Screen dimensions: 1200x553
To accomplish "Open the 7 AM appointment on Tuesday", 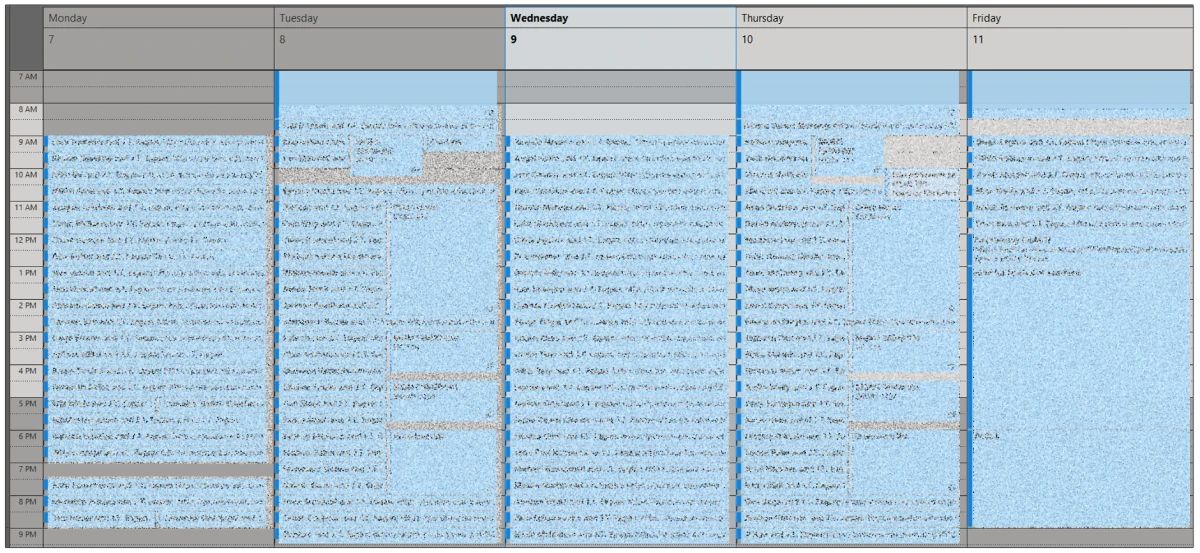I will [x=388, y=87].
